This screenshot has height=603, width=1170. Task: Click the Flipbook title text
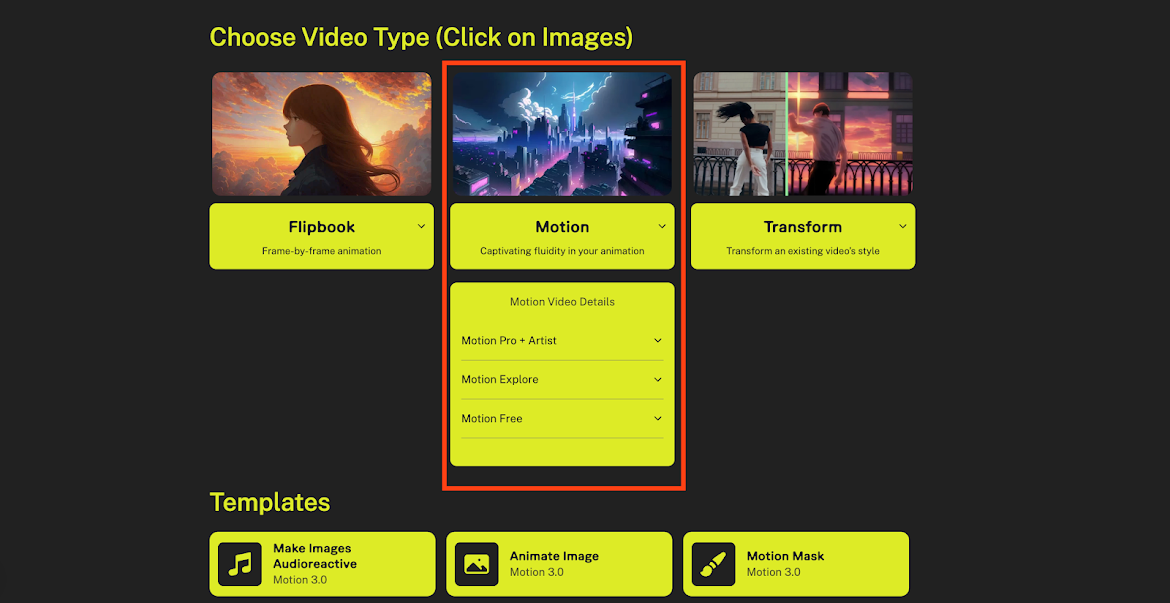[321, 227]
